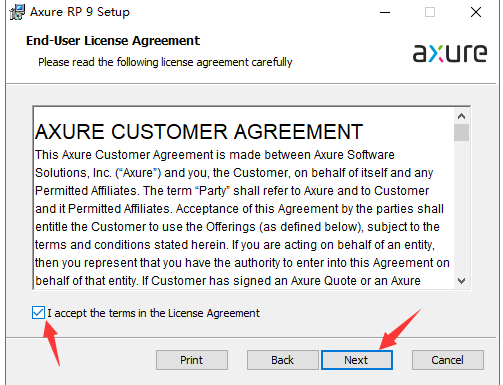This screenshot has height=385, width=503.
Task: Click the End-User License Agreement header
Action: [113, 41]
